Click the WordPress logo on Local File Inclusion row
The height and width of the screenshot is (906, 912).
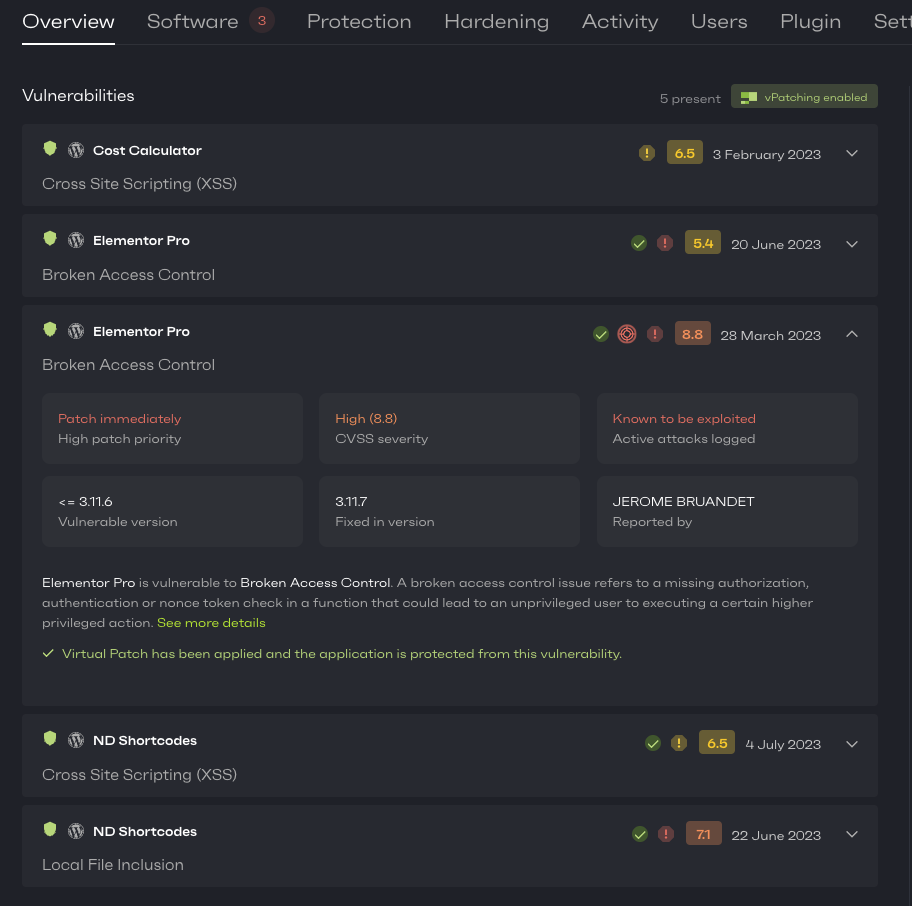(76, 832)
